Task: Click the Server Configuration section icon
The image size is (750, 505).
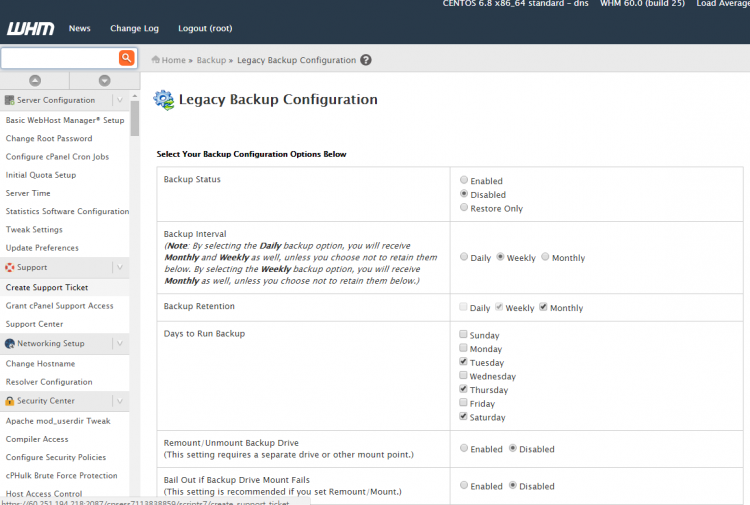Action: [x=10, y=100]
